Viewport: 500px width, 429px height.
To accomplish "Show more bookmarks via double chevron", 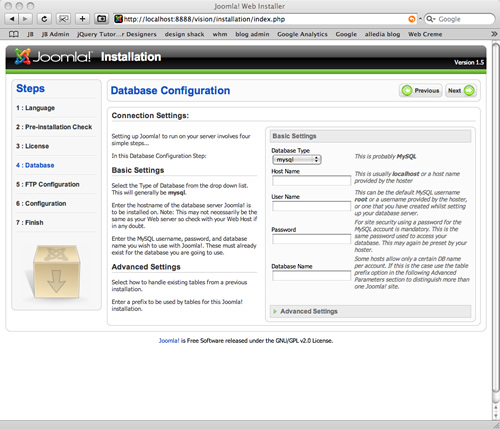I will (x=494, y=34).
